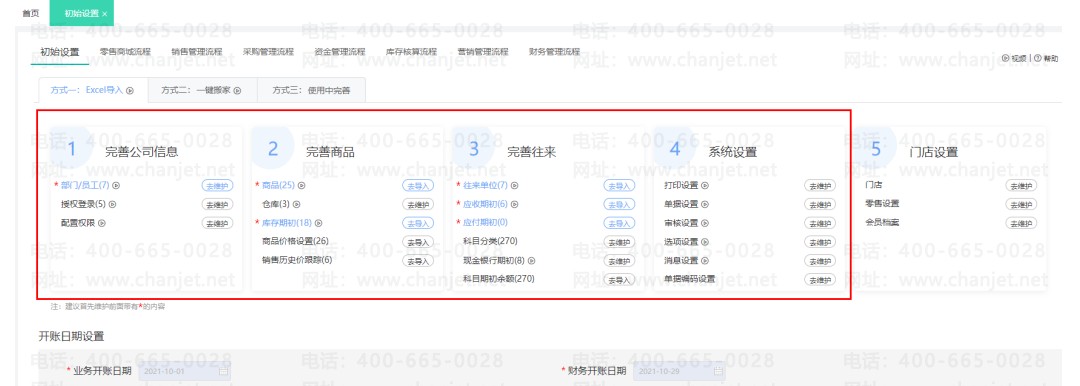Open calendar picker for 业务开账日期
This screenshot has height=386, width=1080.
223,371
